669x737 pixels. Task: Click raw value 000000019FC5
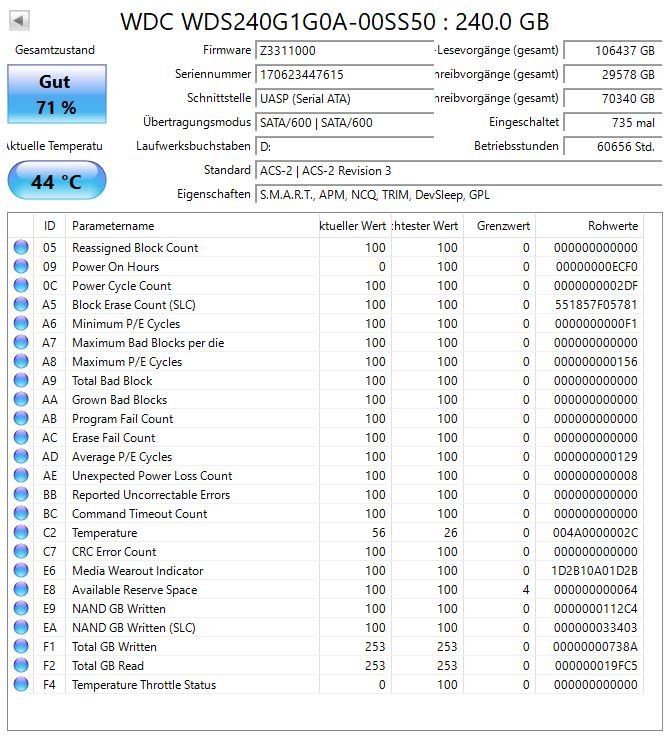coord(596,666)
